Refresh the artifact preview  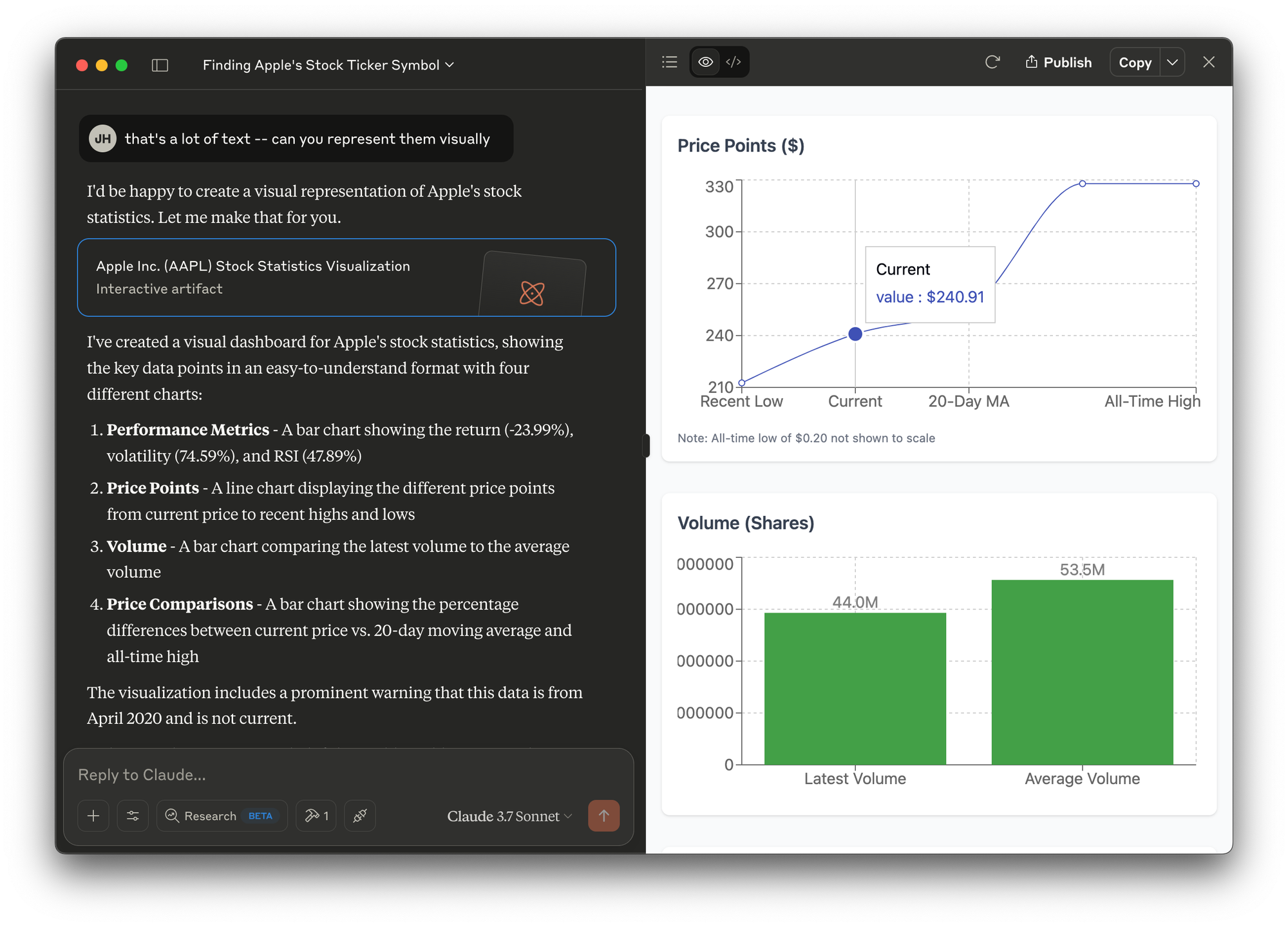[x=992, y=62]
